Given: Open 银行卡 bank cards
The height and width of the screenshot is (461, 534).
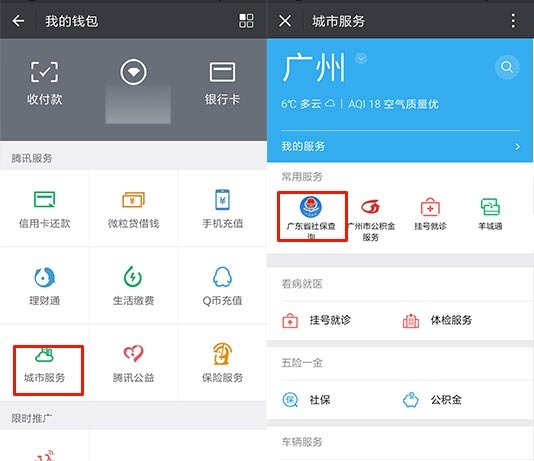Looking at the screenshot, I should (222, 83).
